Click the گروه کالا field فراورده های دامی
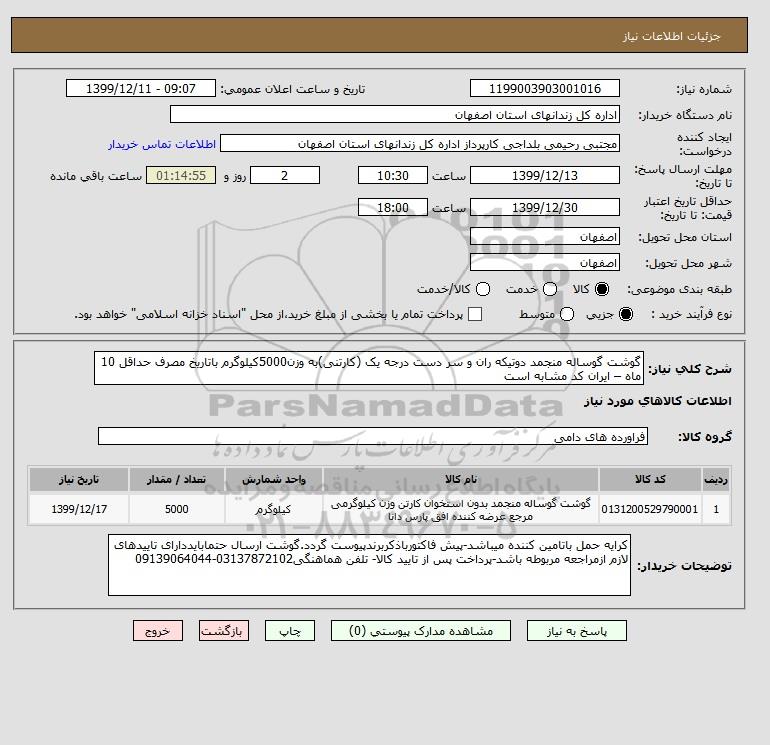The width and height of the screenshot is (770, 745). [x=373, y=436]
